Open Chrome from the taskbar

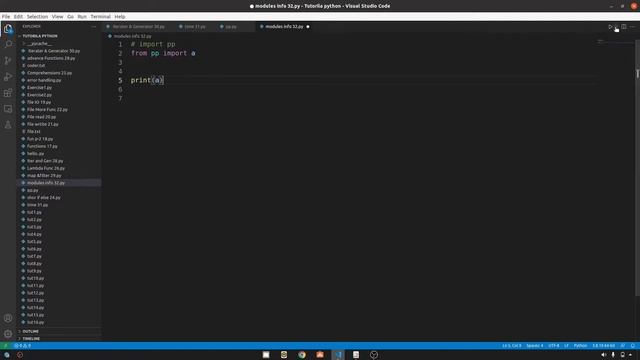[302, 355]
